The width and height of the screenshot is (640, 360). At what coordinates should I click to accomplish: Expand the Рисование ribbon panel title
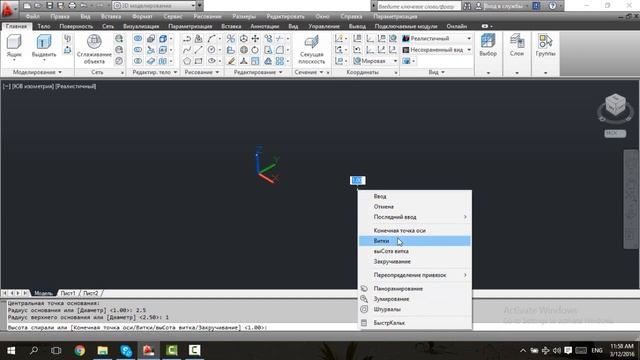click(202, 72)
